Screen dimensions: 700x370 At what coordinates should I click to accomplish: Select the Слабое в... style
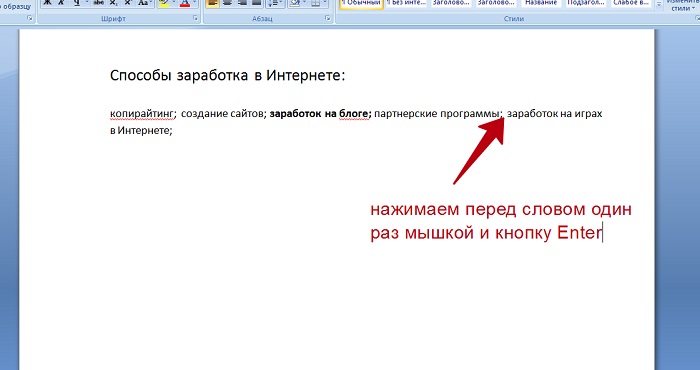pyautogui.click(x=630, y=4)
